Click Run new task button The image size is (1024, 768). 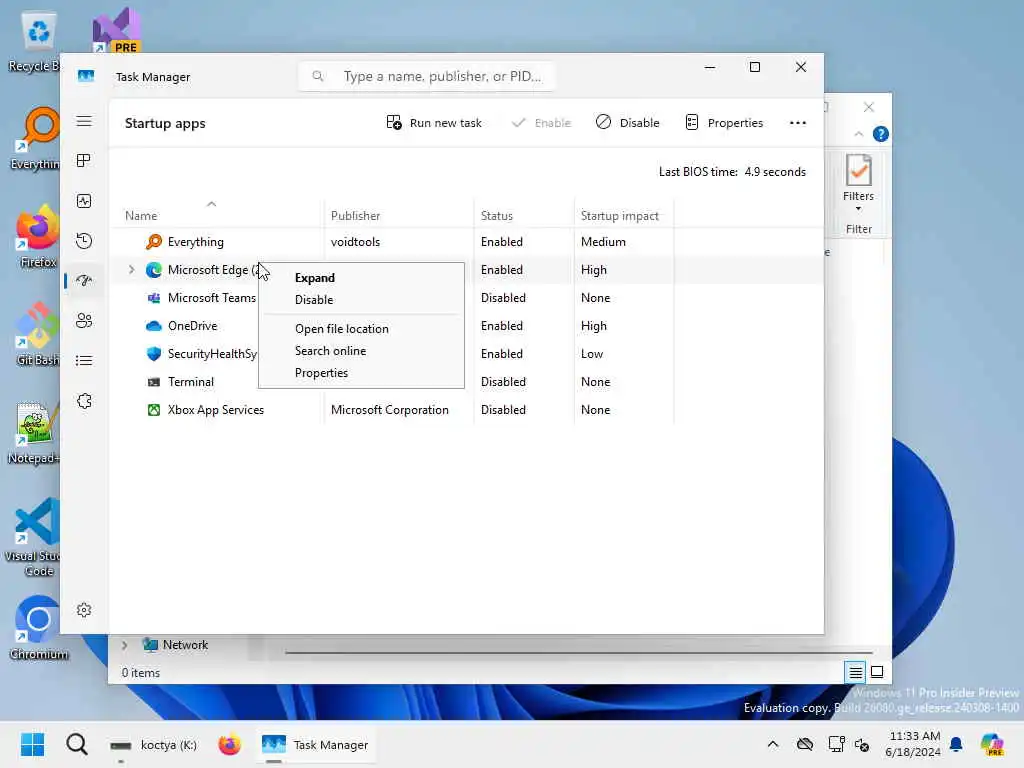click(434, 123)
